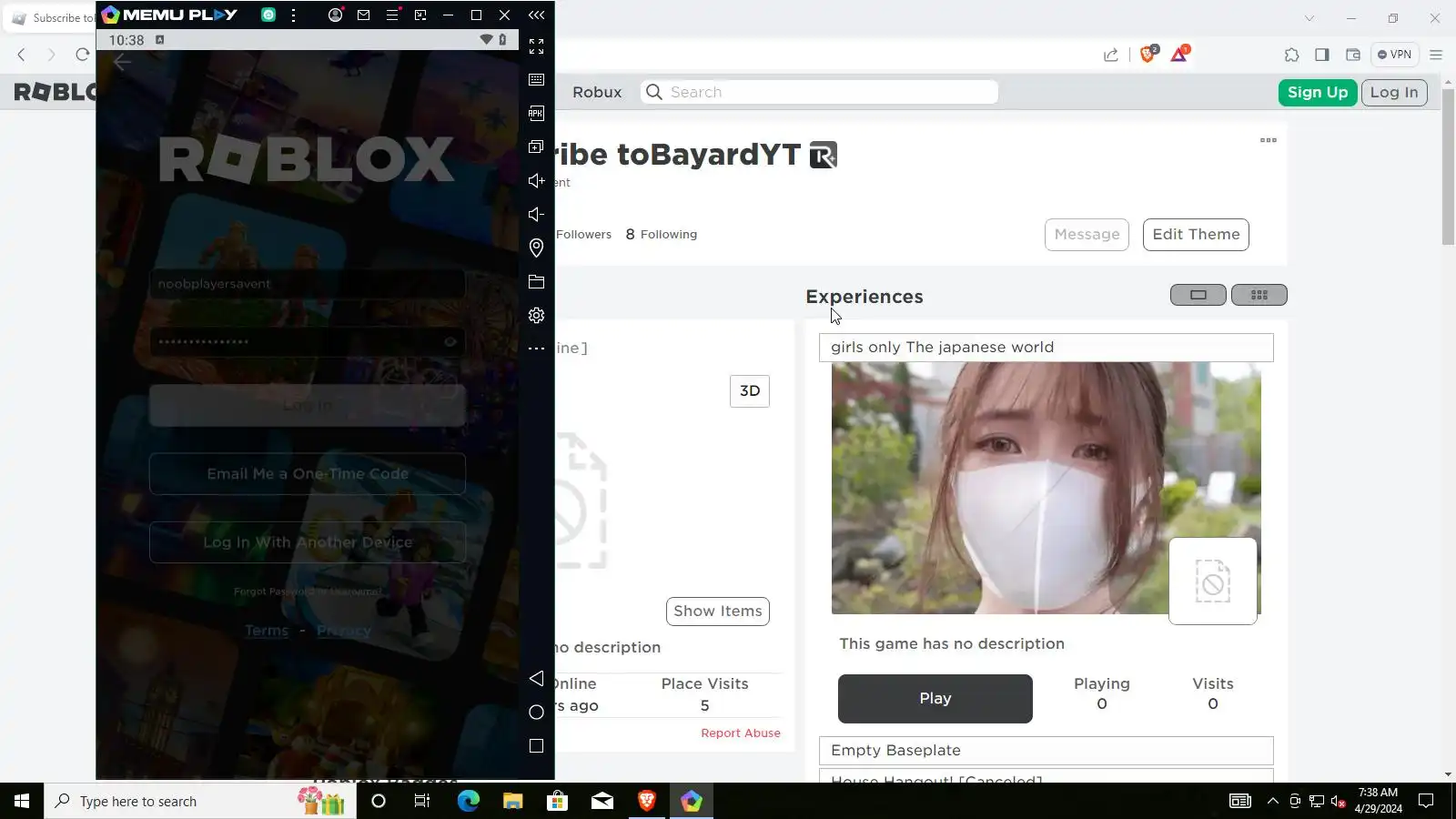
Task: Open Microsoft Edge from taskbar
Action: (468, 801)
